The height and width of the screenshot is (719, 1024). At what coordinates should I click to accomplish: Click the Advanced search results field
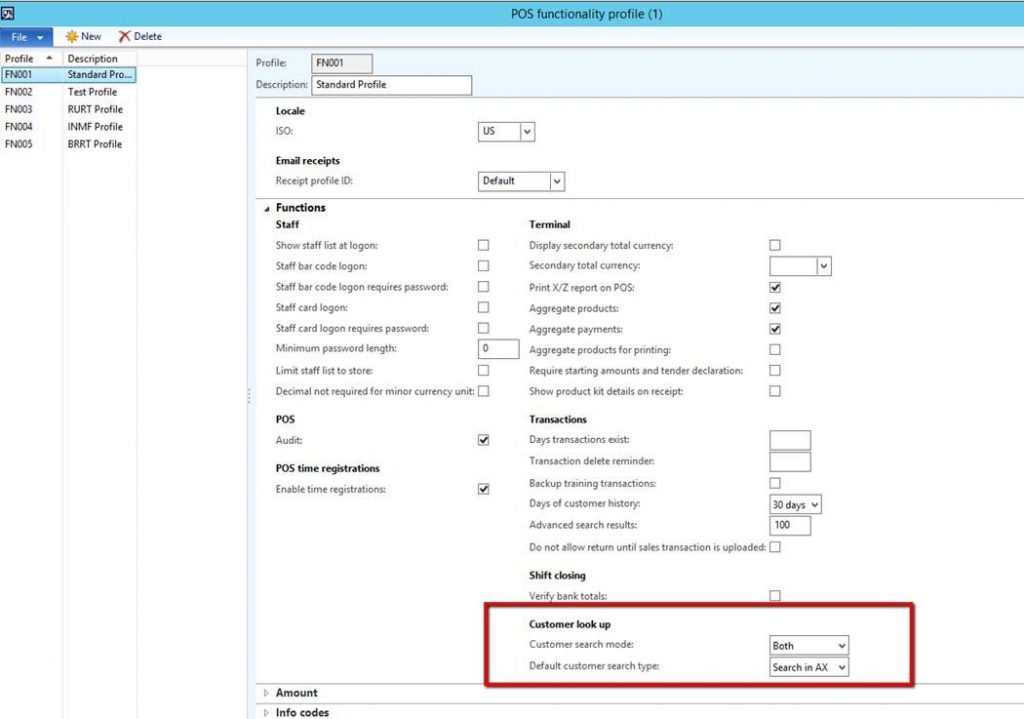click(x=789, y=524)
